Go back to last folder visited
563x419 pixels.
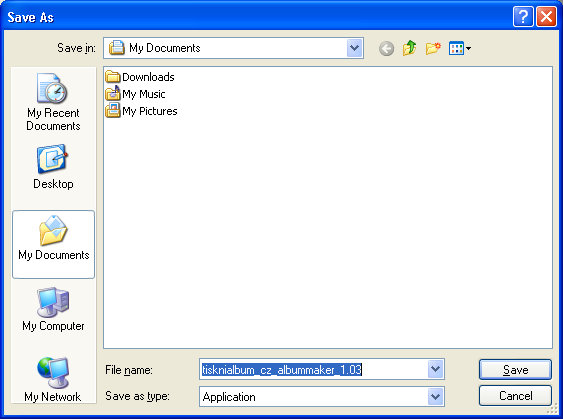point(386,48)
